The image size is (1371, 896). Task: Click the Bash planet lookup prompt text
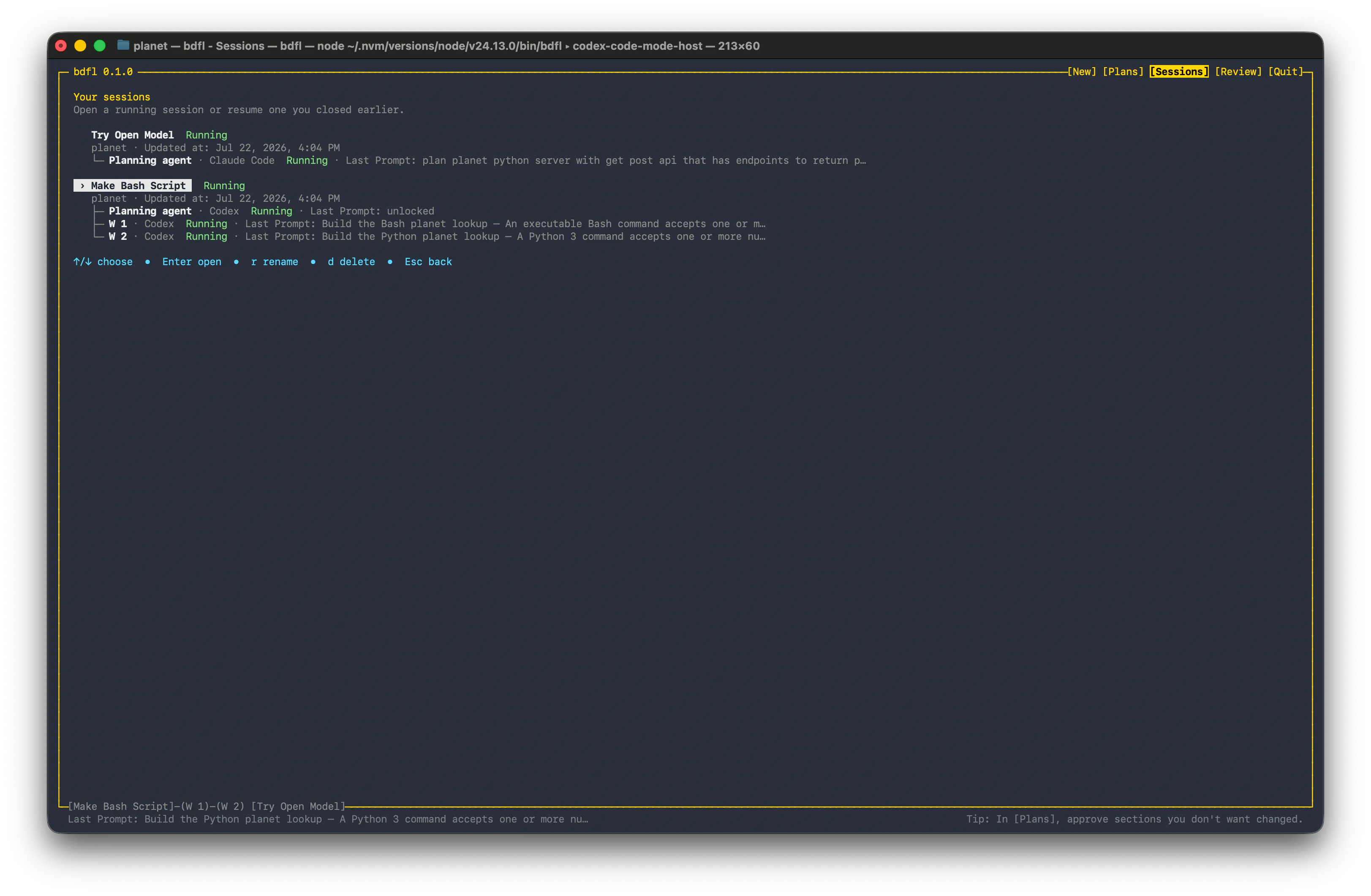[505, 223]
